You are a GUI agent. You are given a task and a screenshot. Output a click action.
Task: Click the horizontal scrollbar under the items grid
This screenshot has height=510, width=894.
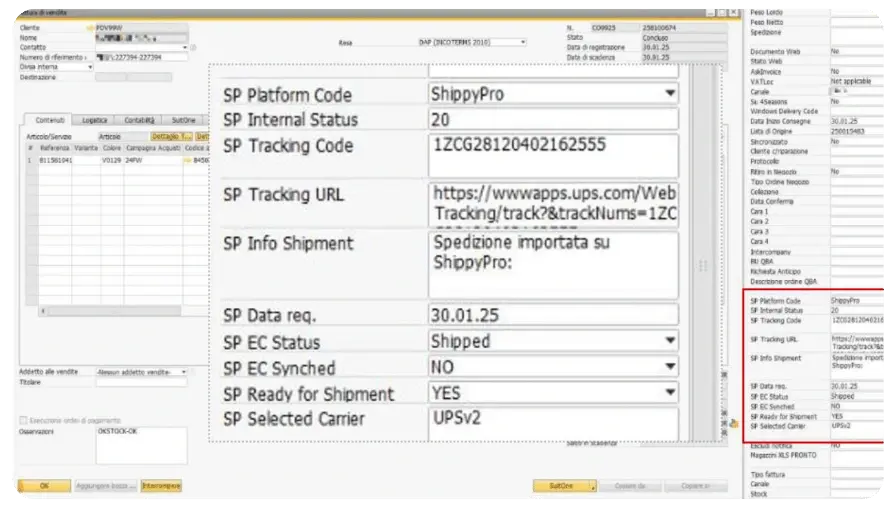pyautogui.click(x=114, y=311)
